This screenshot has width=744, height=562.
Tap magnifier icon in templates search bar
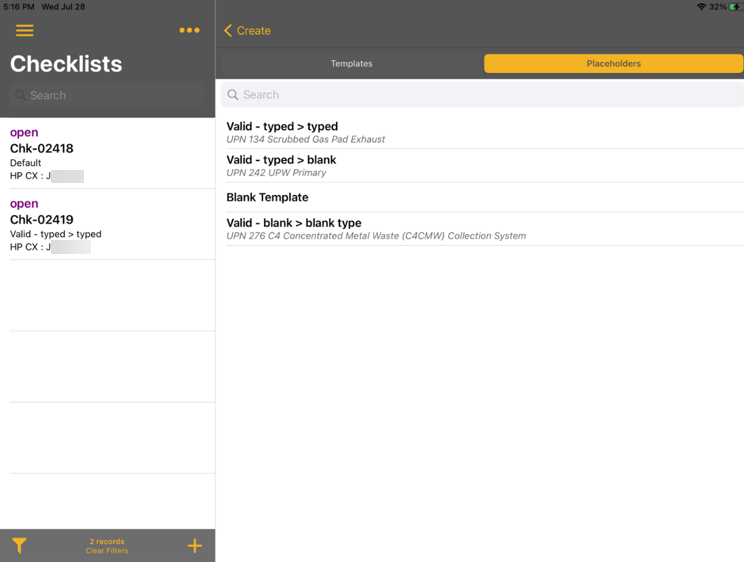coord(233,95)
